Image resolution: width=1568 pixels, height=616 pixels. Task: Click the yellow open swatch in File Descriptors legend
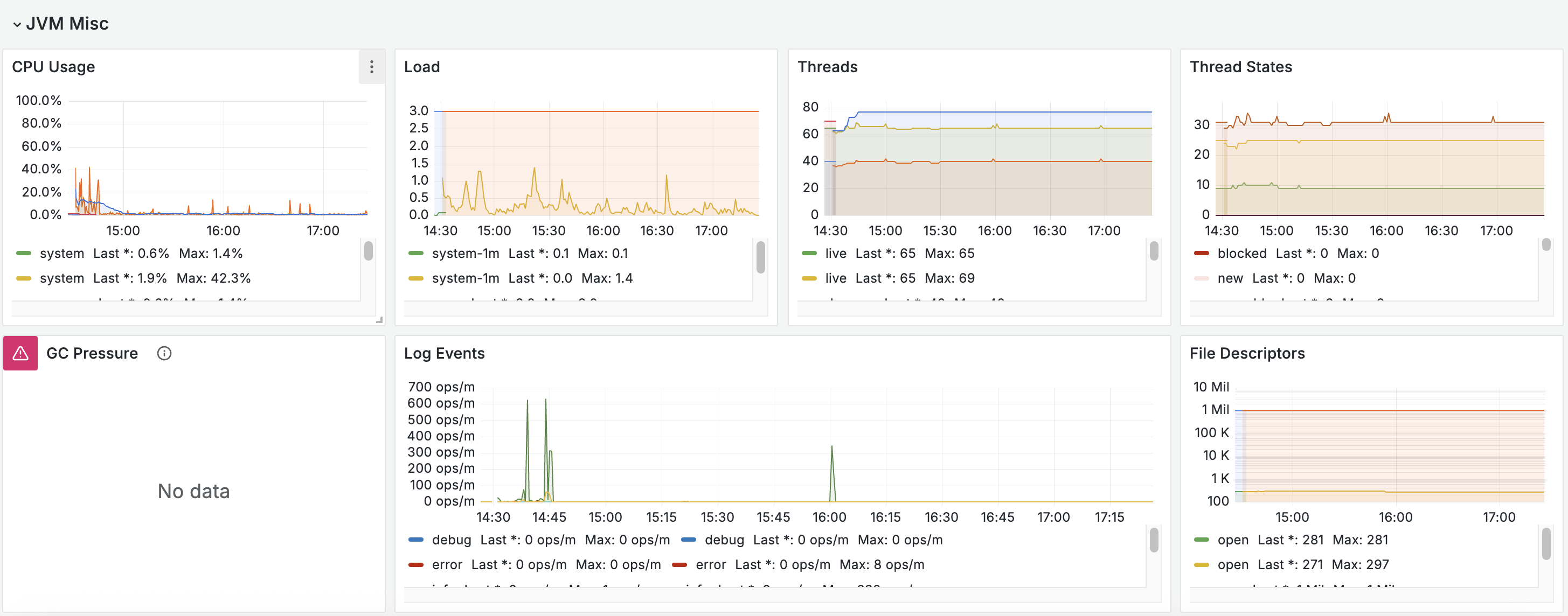click(1202, 565)
